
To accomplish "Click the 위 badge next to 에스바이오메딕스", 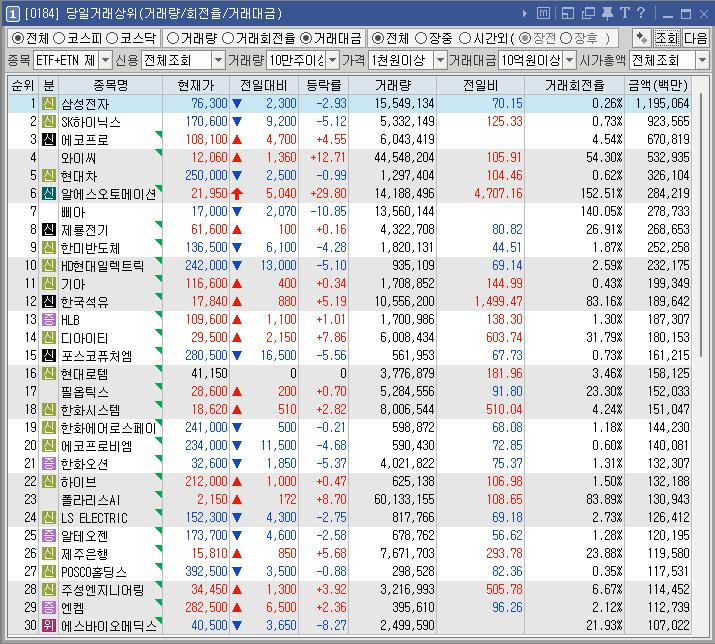I will [49, 625].
